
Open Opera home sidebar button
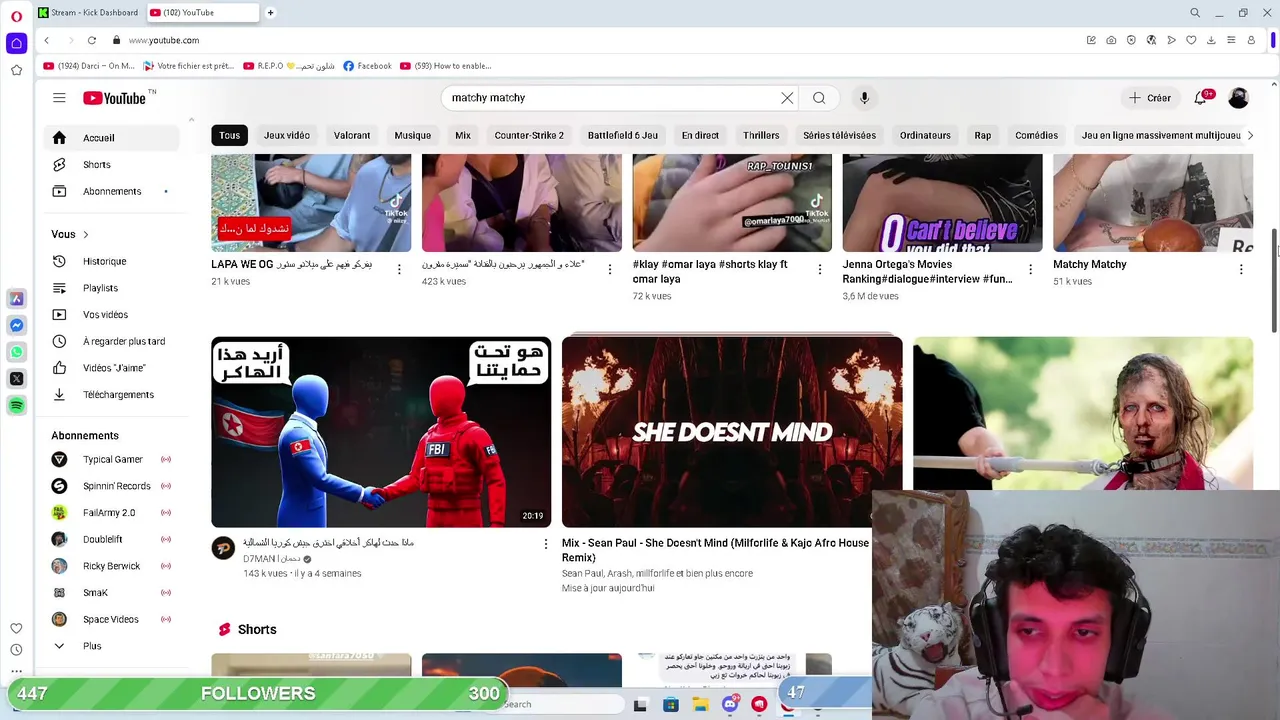(16, 43)
